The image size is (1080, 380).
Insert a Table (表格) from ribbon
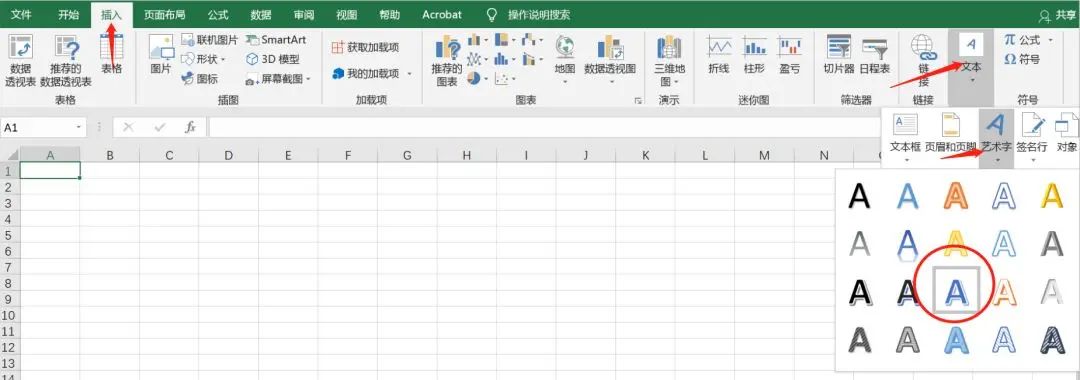point(112,54)
